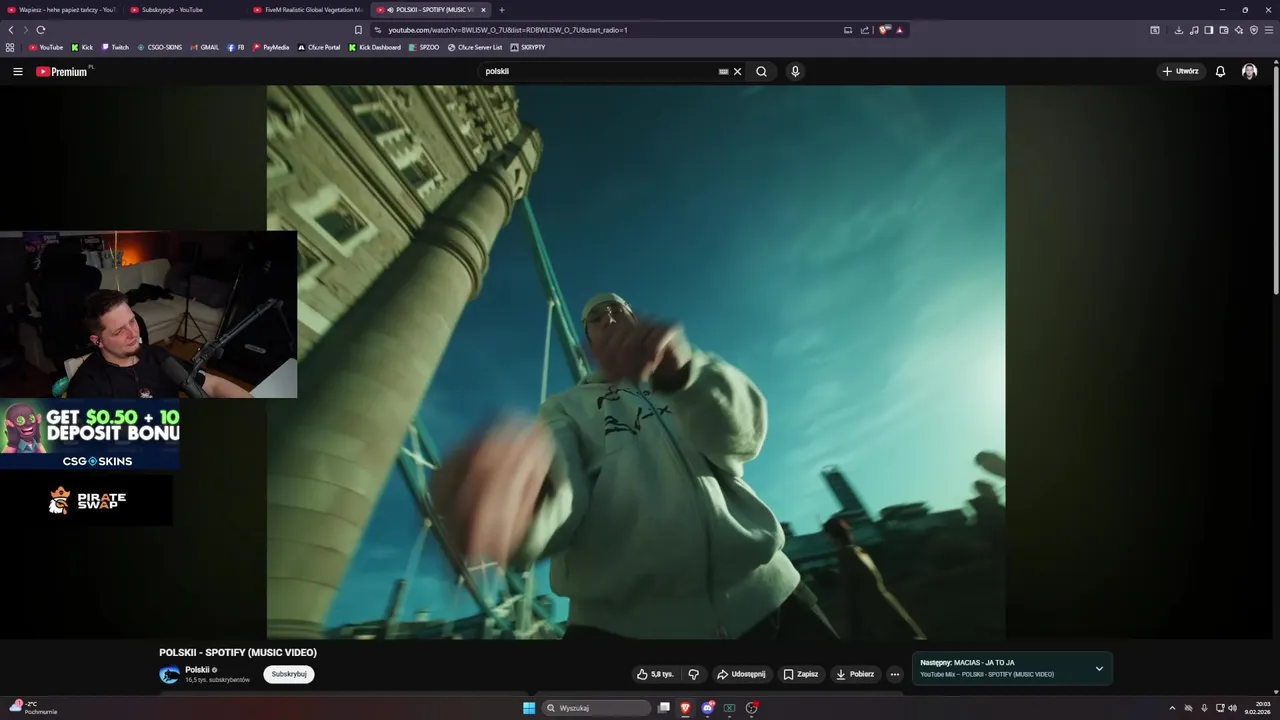Viewport: 1280px width, 720px height.
Task: Open the FB bookmark
Action: click(236, 47)
